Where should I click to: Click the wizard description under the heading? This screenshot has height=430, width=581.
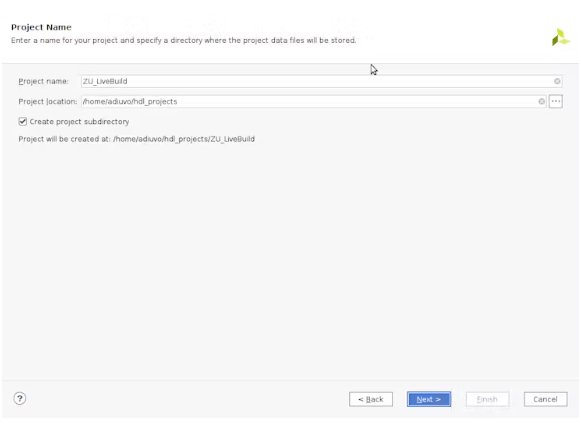[183, 40]
